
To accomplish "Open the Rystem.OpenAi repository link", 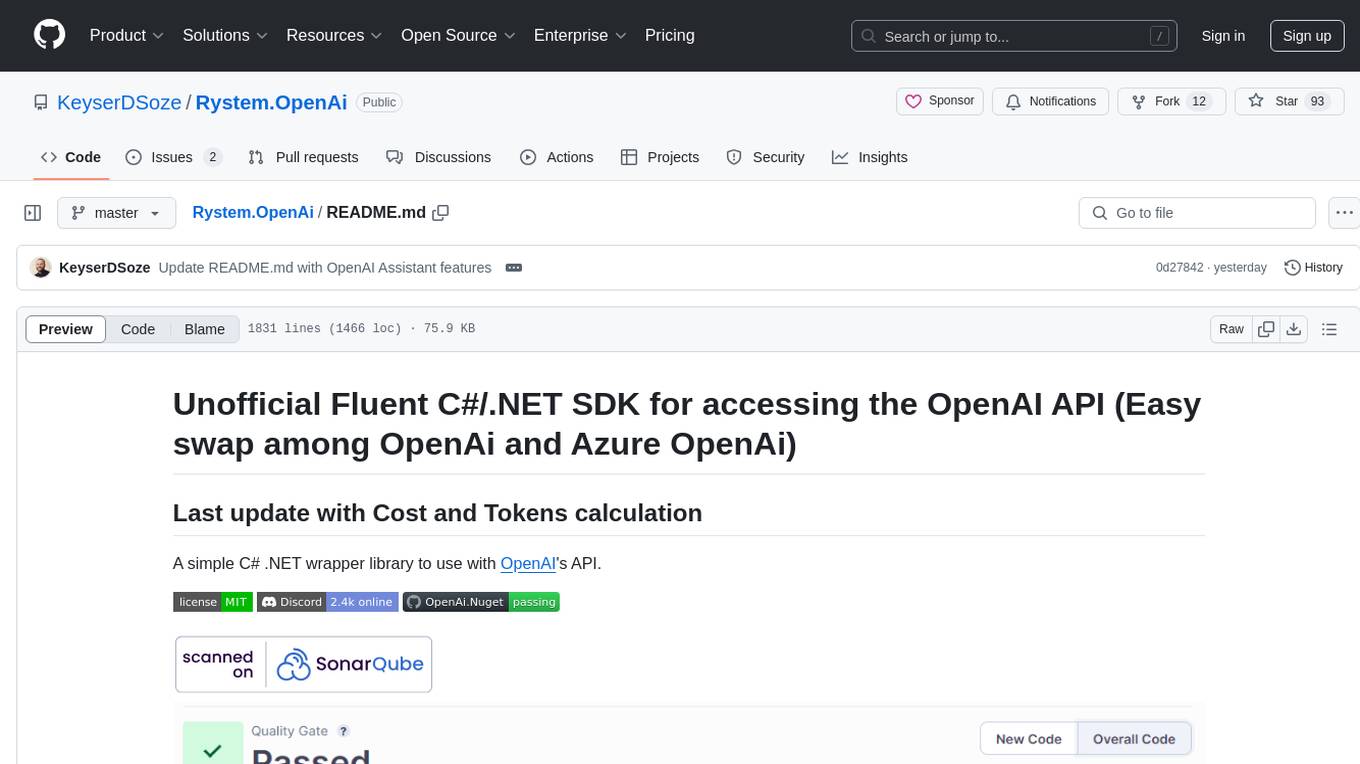I will click(x=271, y=102).
